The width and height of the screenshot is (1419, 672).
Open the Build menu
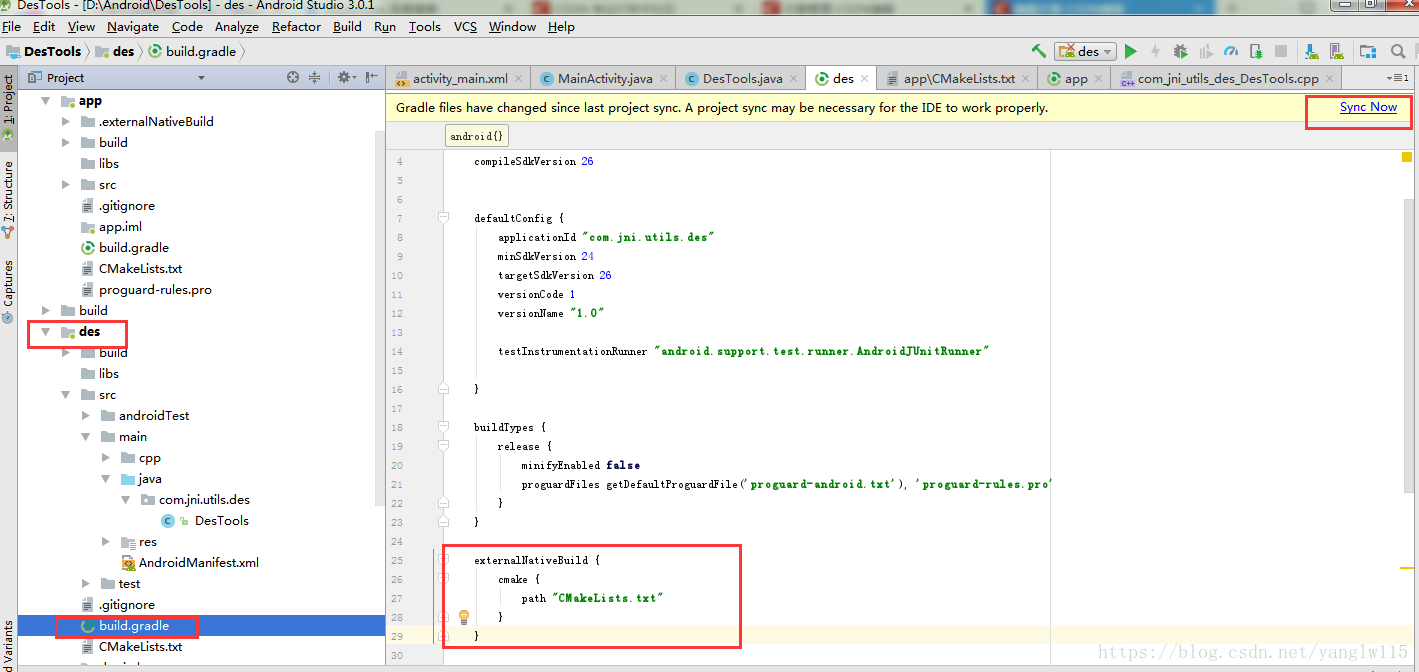click(x=347, y=27)
